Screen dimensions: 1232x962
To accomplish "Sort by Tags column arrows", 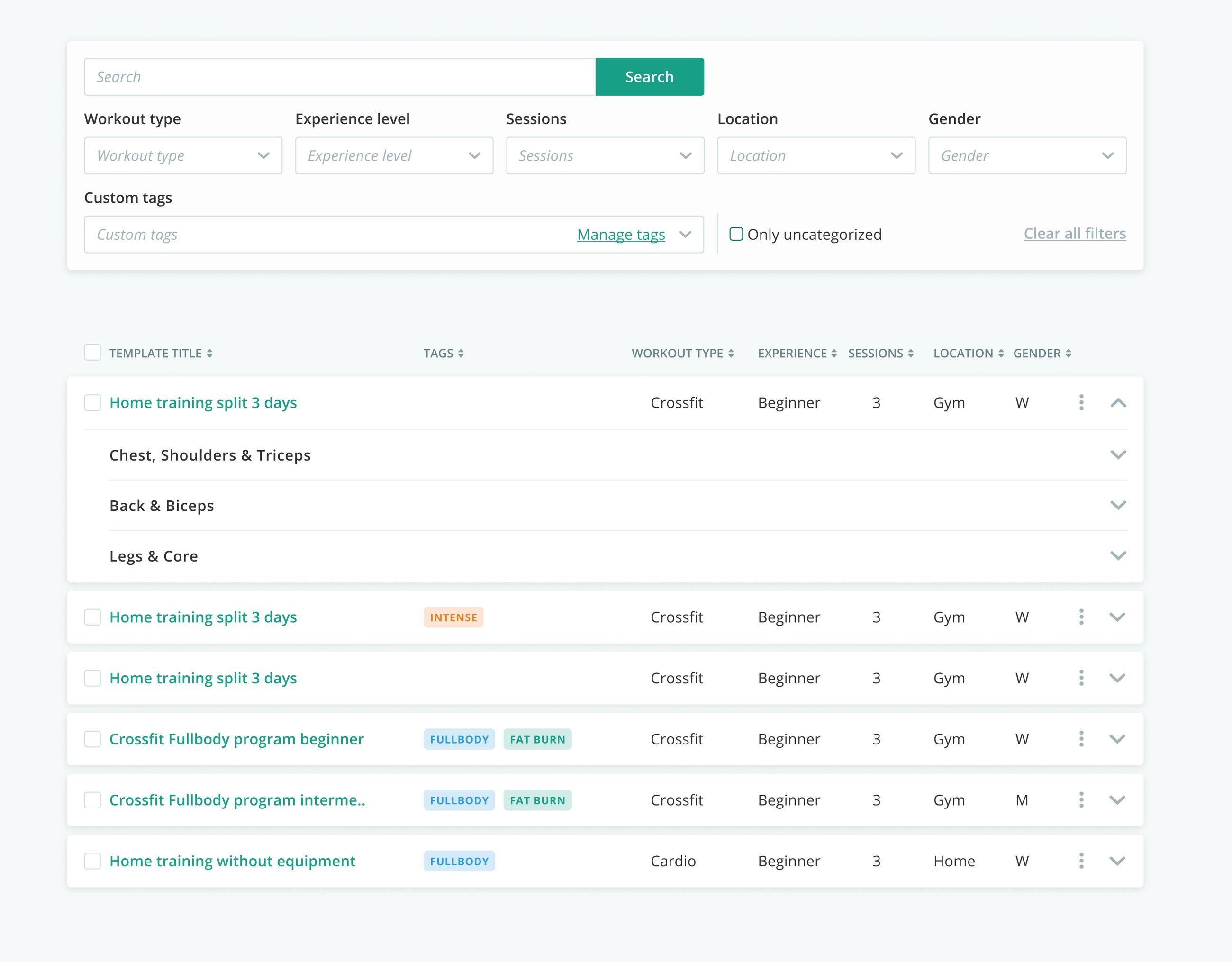I will click(x=461, y=353).
